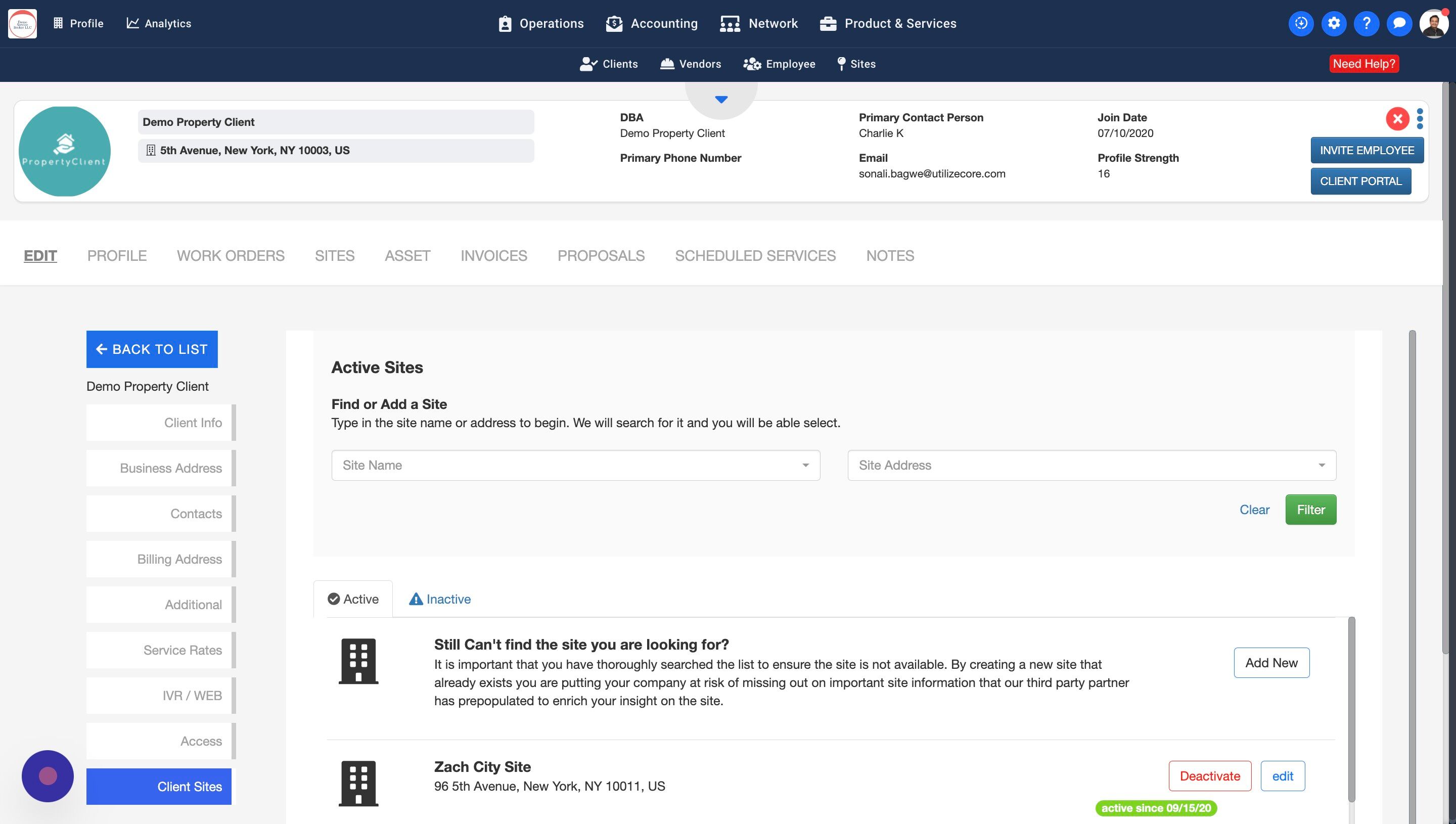
Task: Click the Clear filter link
Action: pyautogui.click(x=1254, y=510)
